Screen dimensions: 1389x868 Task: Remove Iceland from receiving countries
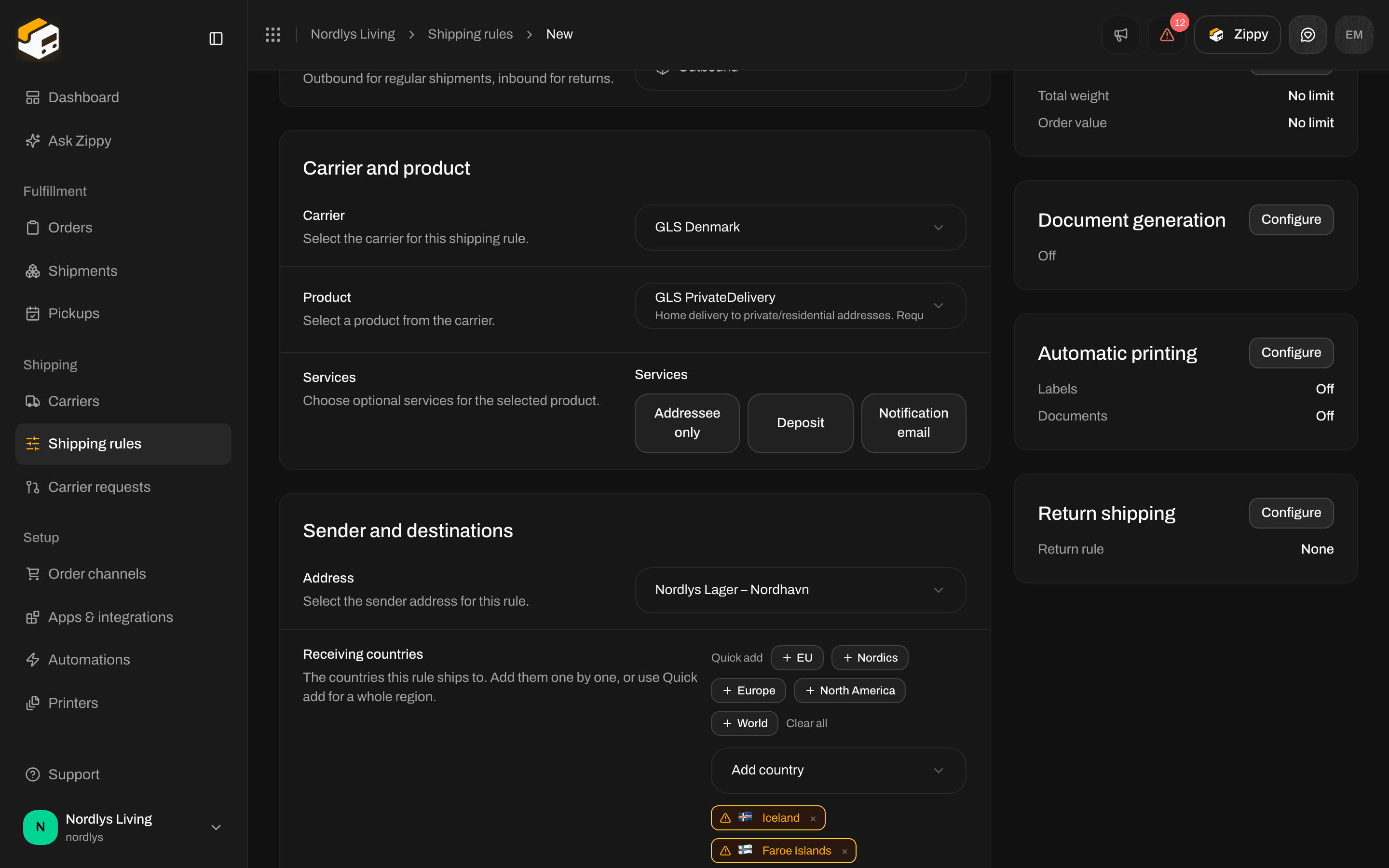click(x=813, y=819)
